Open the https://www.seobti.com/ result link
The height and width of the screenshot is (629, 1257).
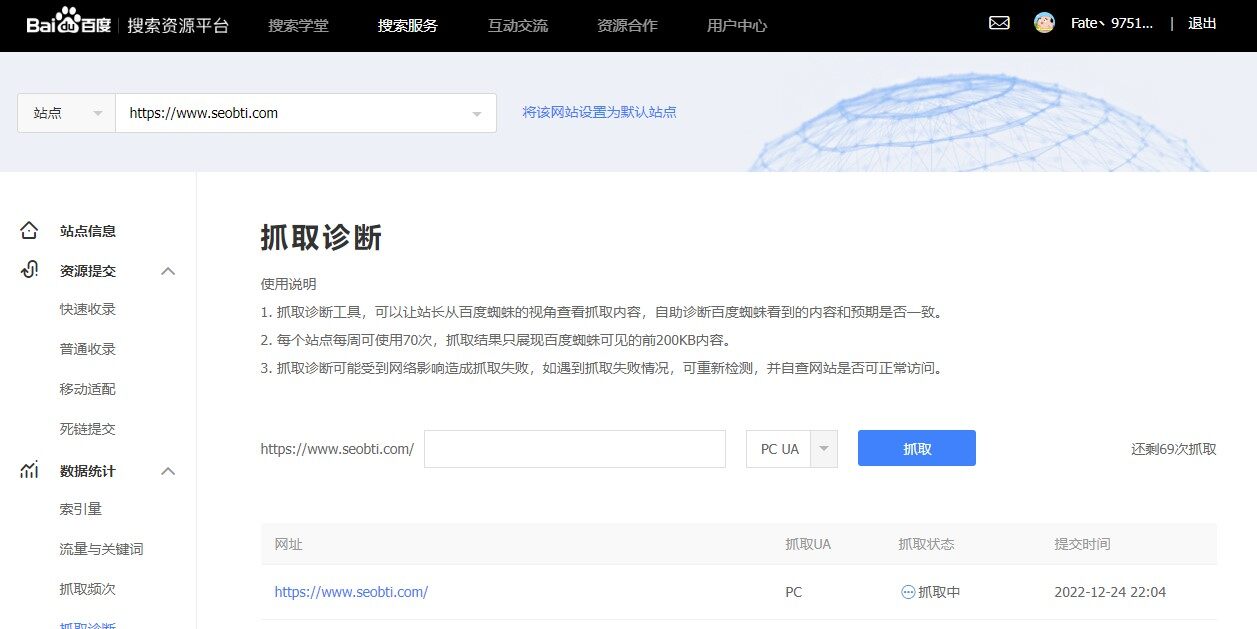click(x=352, y=591)
